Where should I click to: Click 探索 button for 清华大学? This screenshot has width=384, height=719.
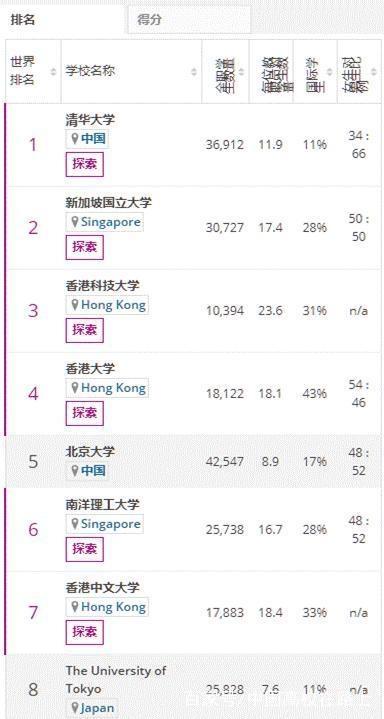pyautogui.click(x=85, y=165)
